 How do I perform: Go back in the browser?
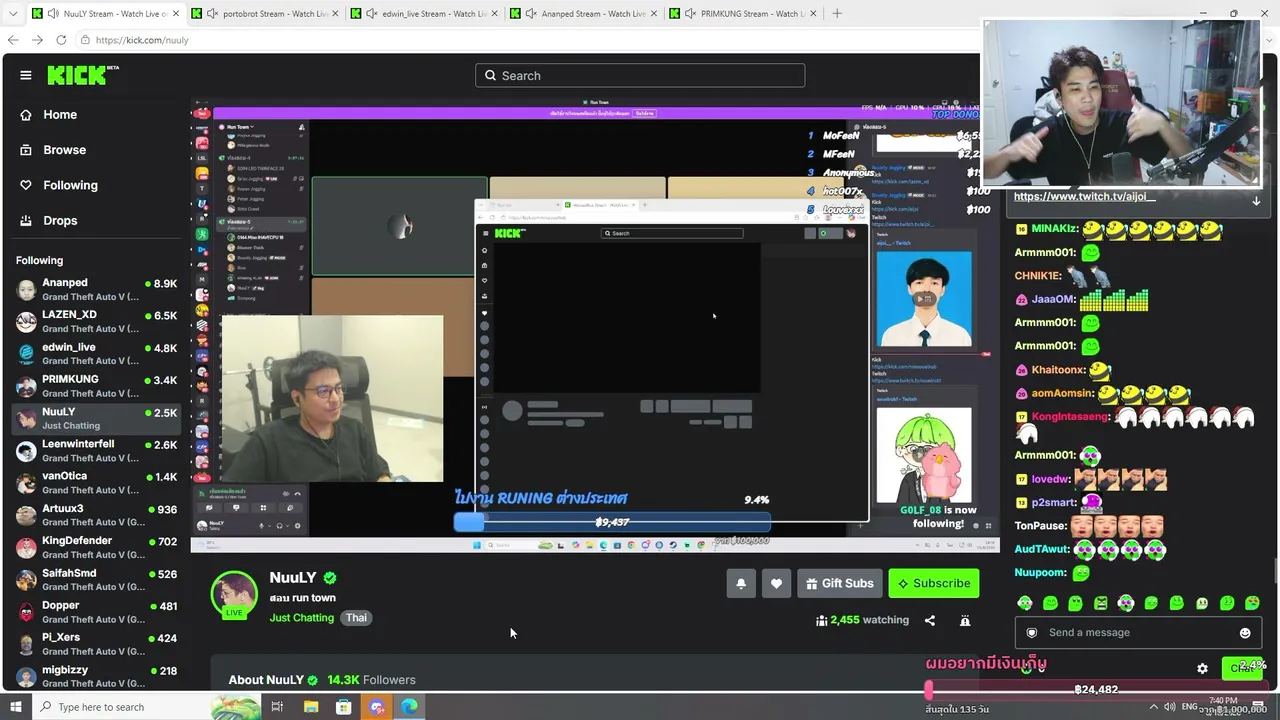(x=13, y=40)
